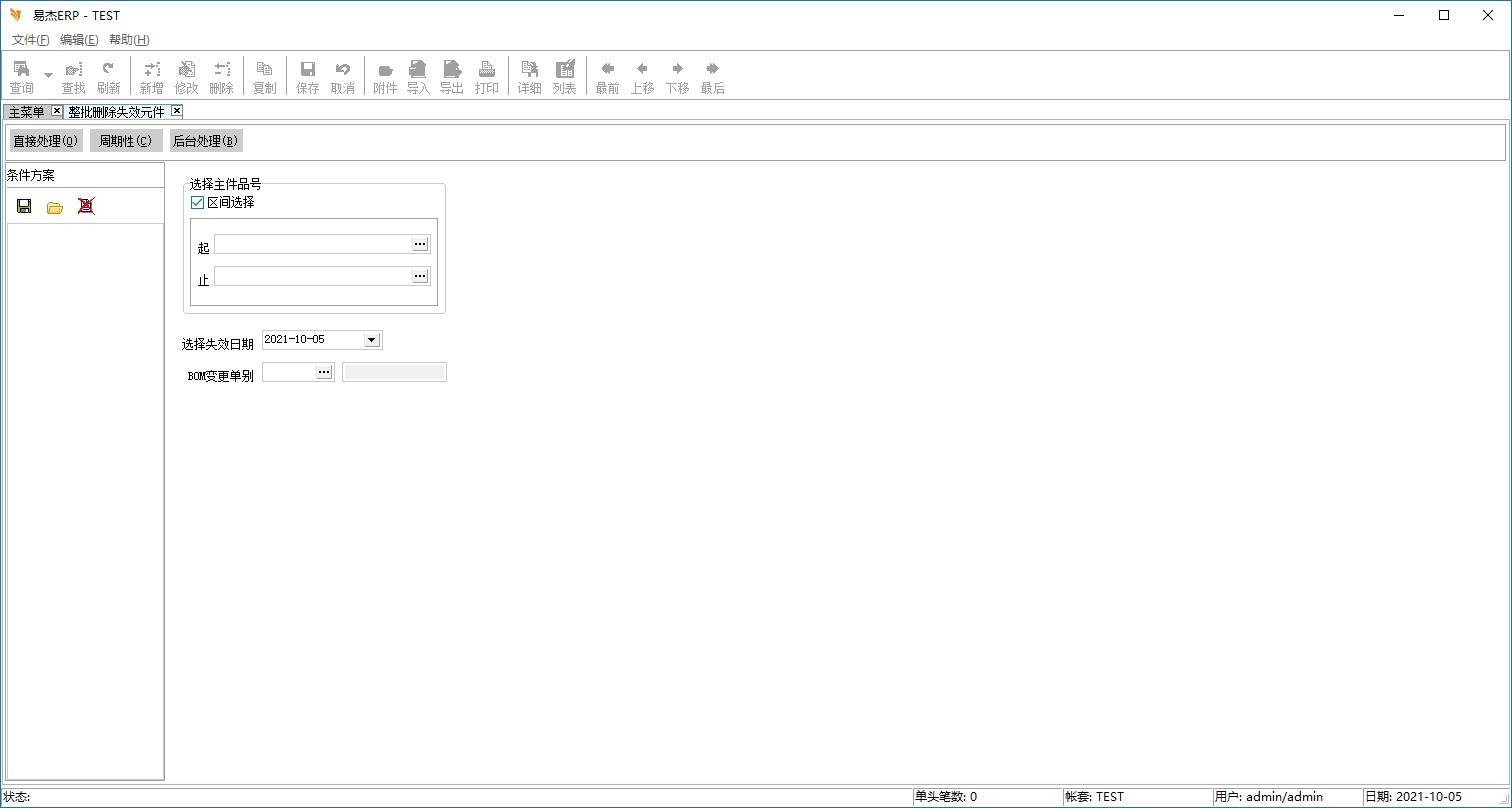
Task: Open the 查询 dropdown arrow in toolbar
Action: [48, 75]
